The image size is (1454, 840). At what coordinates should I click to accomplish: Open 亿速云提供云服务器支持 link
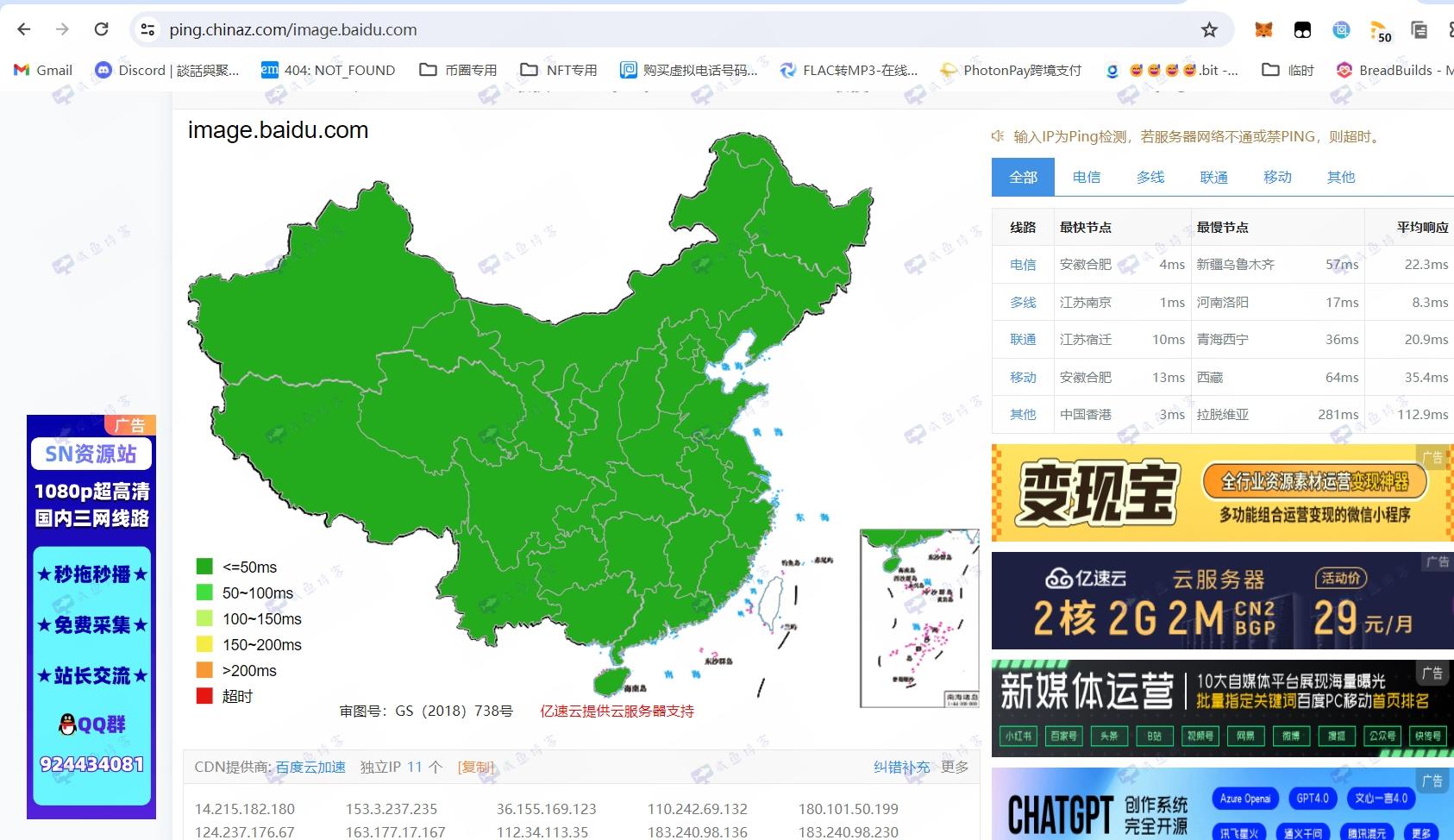coord(617,711)
